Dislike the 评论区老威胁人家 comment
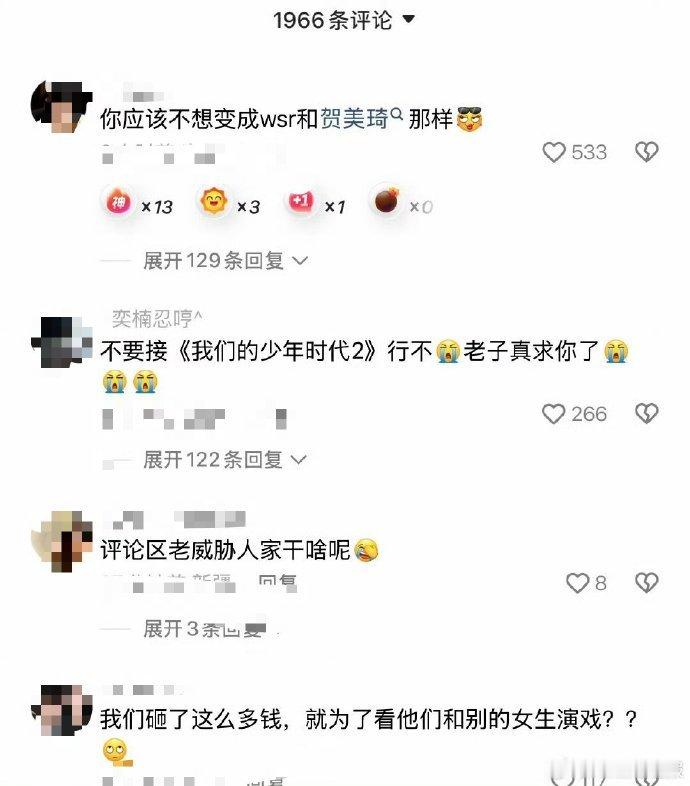690x786 pixels. click(647, 583)
